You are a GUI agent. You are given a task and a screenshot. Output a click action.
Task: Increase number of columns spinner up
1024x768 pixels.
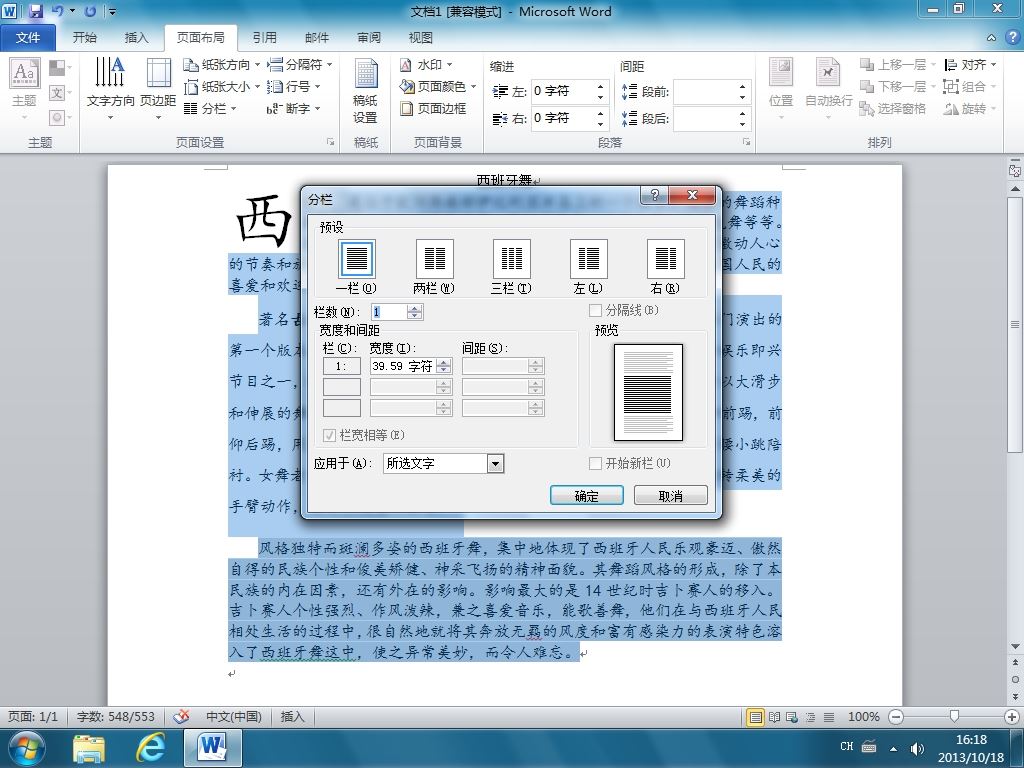[415, 308]
